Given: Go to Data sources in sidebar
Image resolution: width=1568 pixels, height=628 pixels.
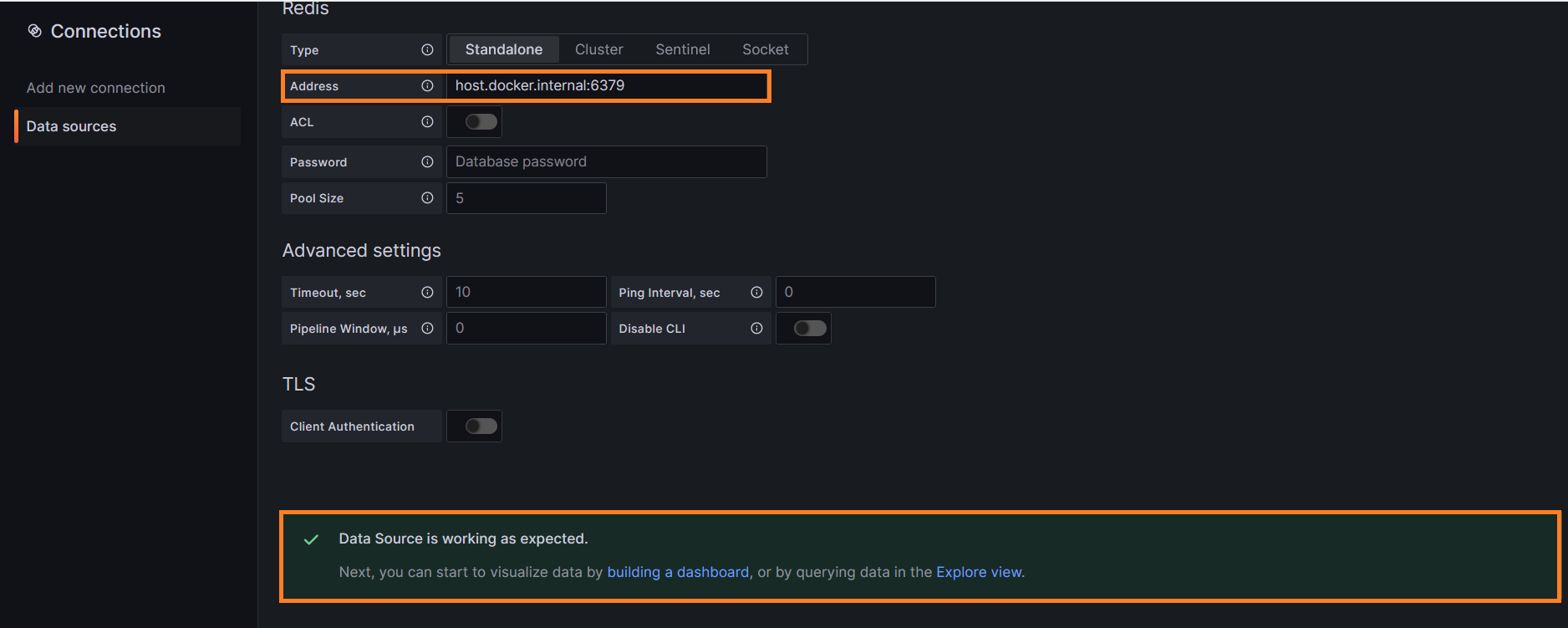Looking at the screenshot, I should point(71,126).
